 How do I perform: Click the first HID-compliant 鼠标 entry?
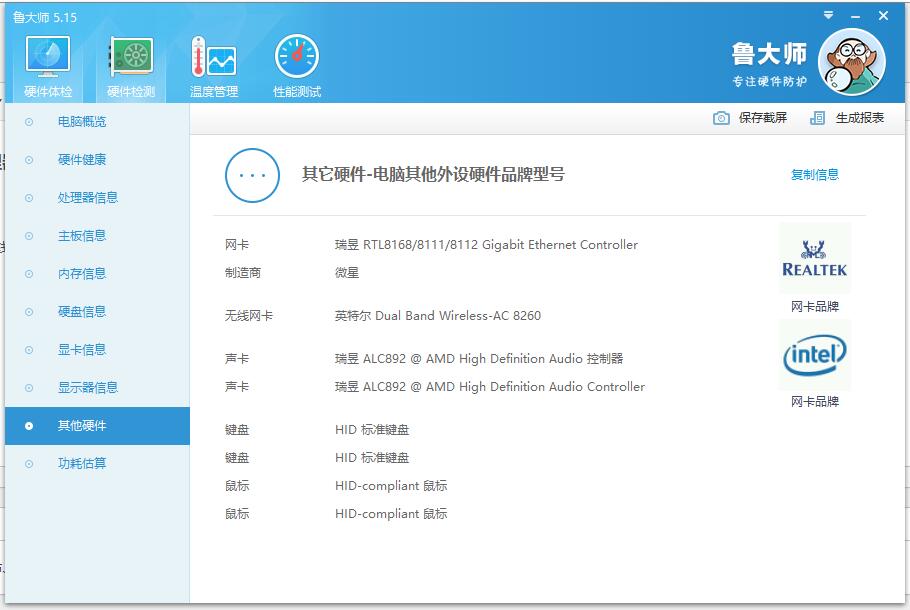coord(391,485)
